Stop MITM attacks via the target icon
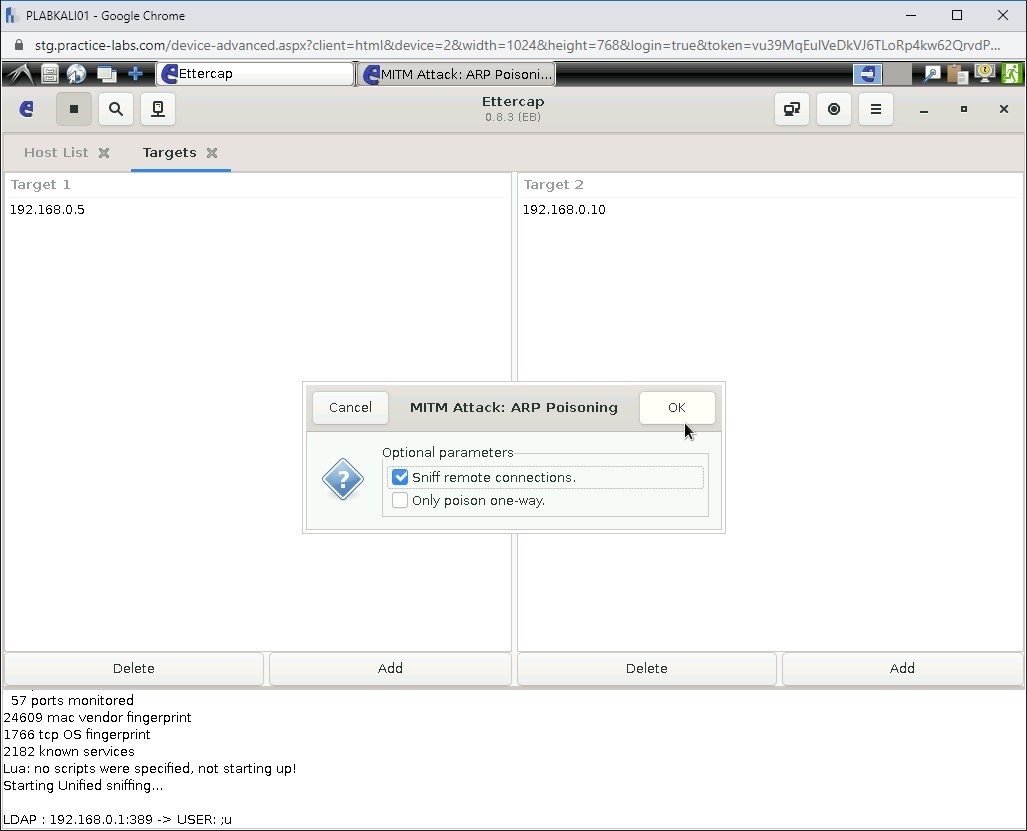This screenshot has height=831, width=1027. point(834,109)
